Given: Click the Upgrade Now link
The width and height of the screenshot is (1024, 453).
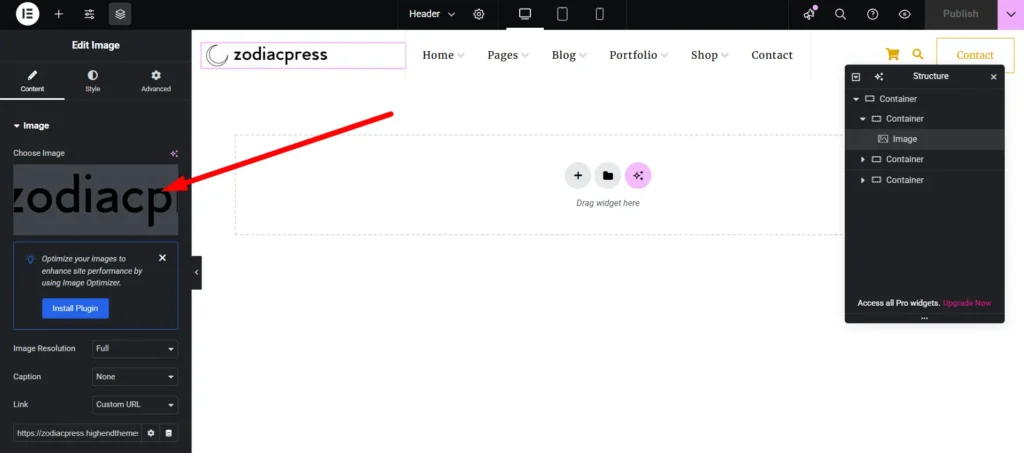Looking at the screenshot, I should 966,303.
